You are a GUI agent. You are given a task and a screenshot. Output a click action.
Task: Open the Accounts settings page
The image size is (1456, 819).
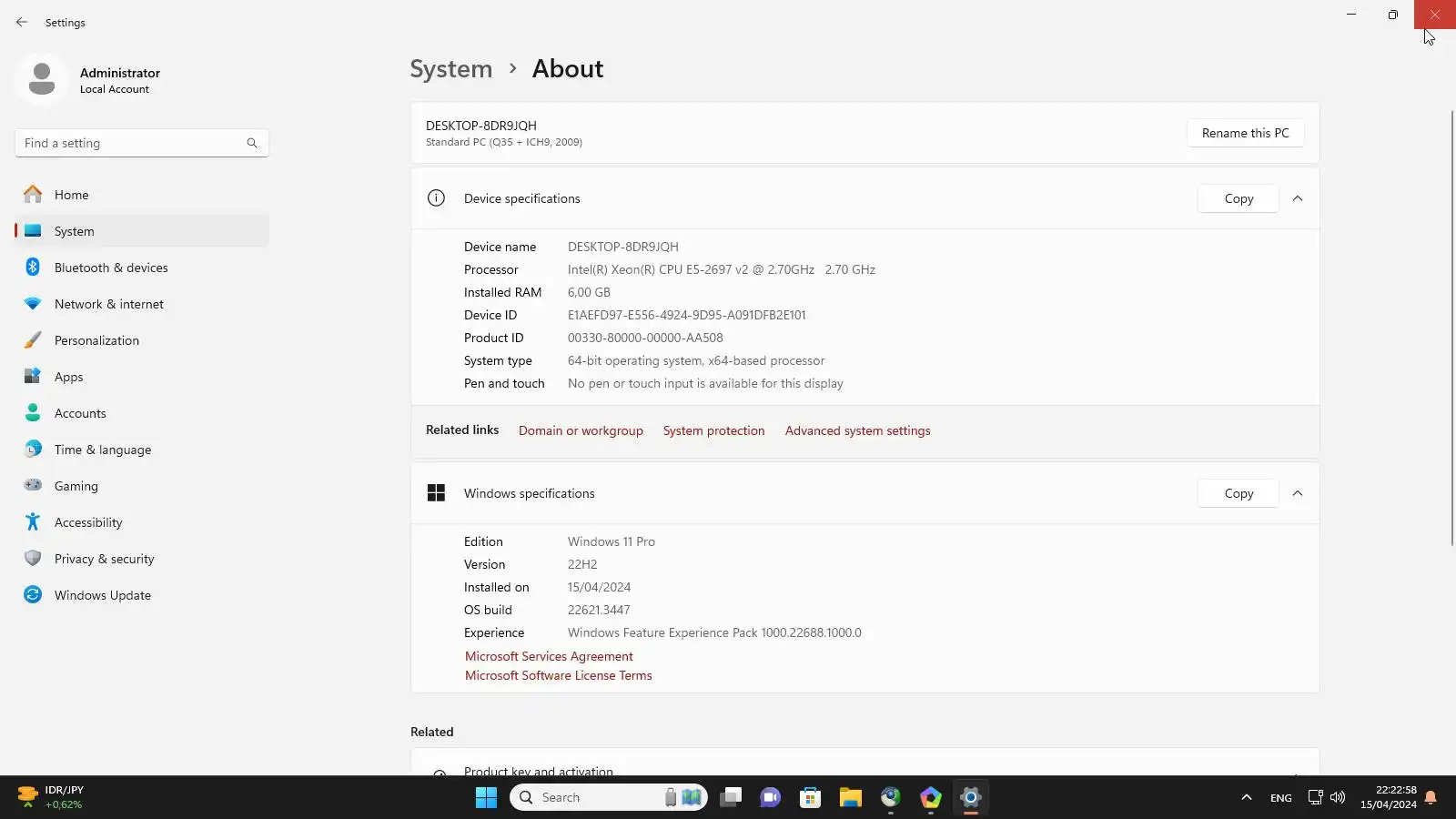[x=142, y=413]
